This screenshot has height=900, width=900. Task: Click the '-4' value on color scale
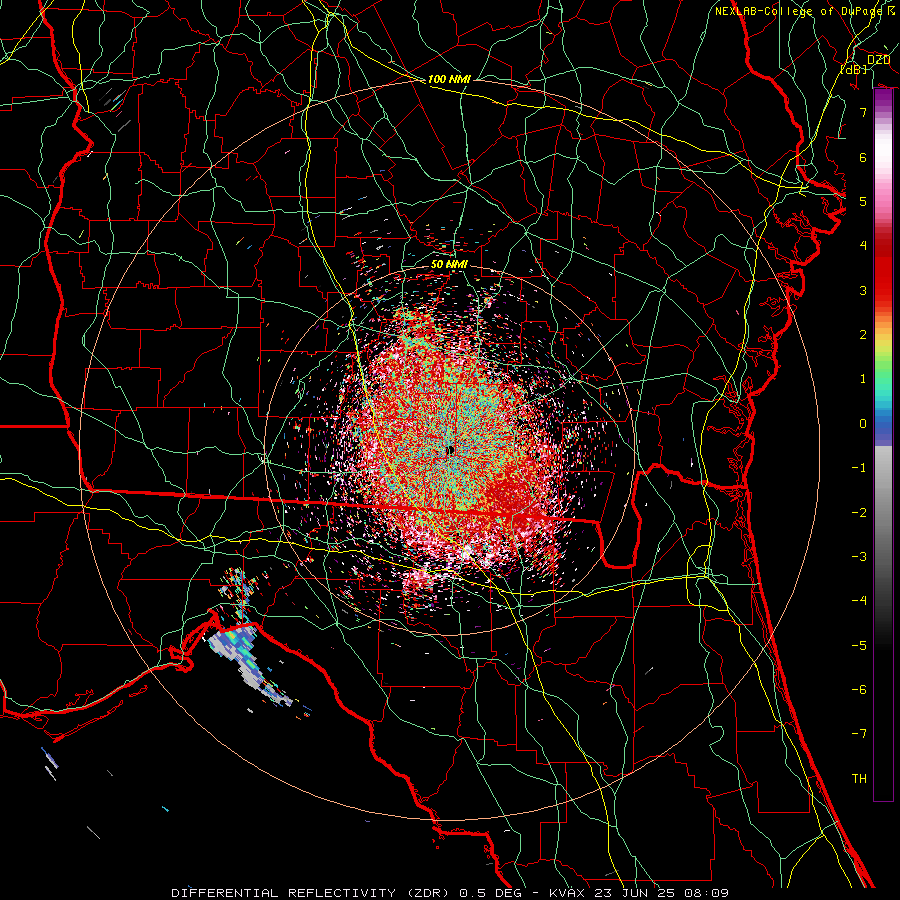(x=859, y=601)
